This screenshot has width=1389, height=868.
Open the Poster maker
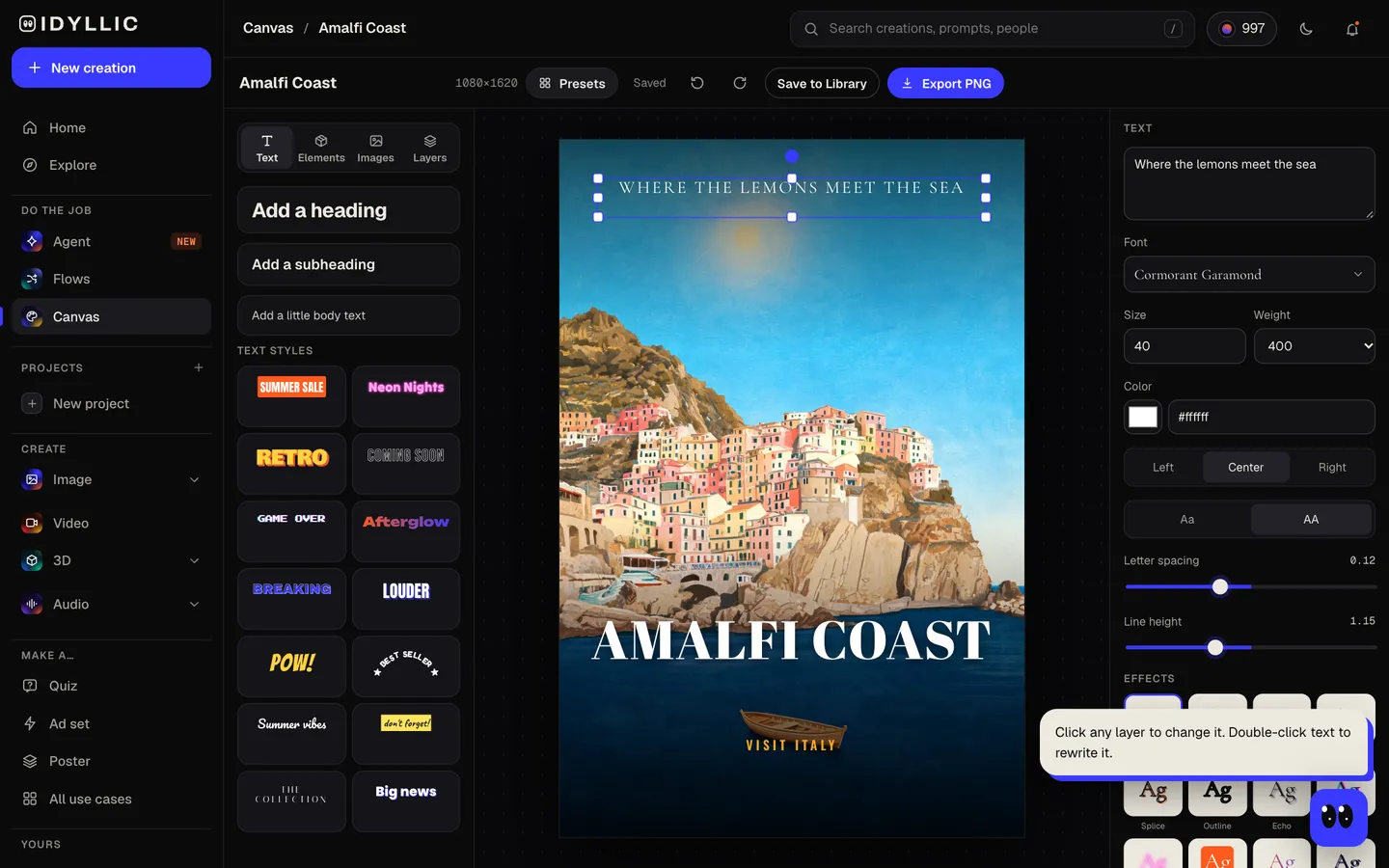point(111,761)
